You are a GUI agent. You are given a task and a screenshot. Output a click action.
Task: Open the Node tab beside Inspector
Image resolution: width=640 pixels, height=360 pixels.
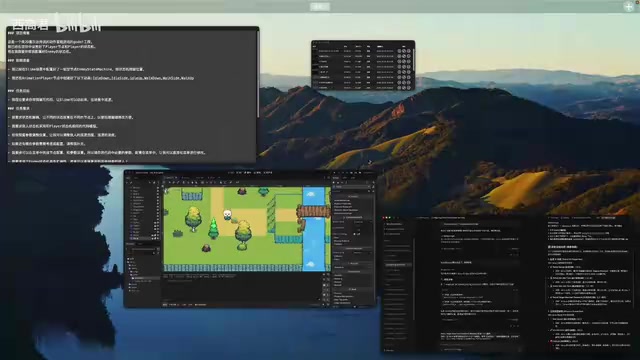(345, 178)
